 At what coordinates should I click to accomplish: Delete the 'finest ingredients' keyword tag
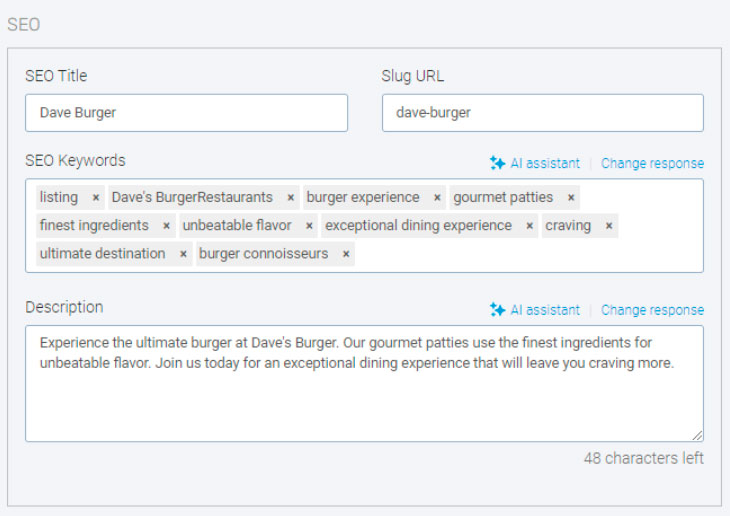click(166, 226)
